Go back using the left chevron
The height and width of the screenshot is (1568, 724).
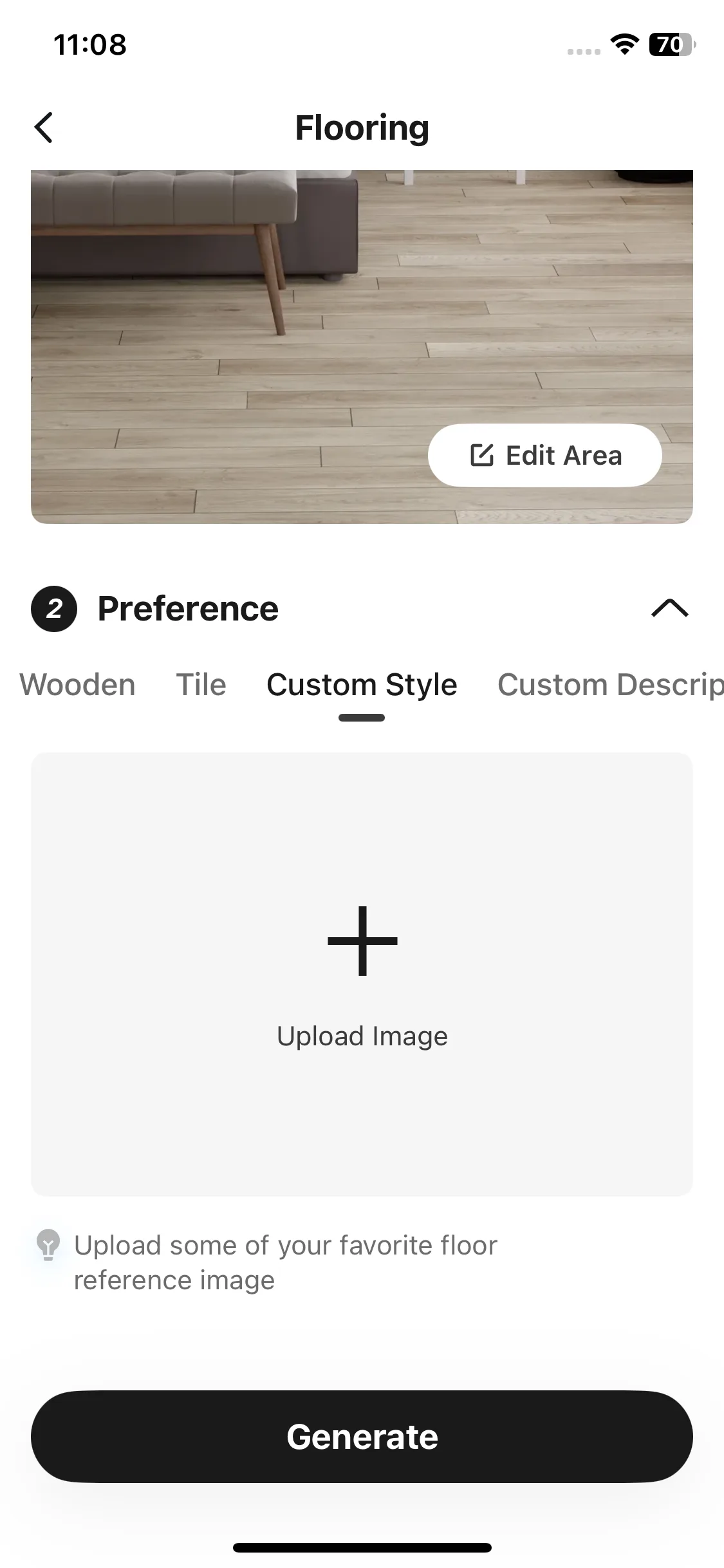coord(43,127)
